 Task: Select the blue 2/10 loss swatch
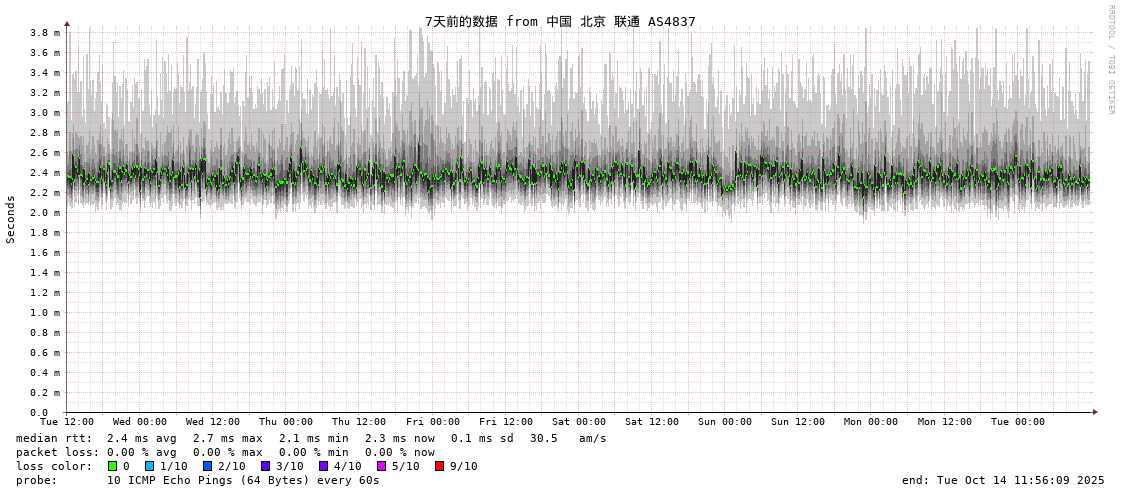pyautogui.click(x=208, y=466)
